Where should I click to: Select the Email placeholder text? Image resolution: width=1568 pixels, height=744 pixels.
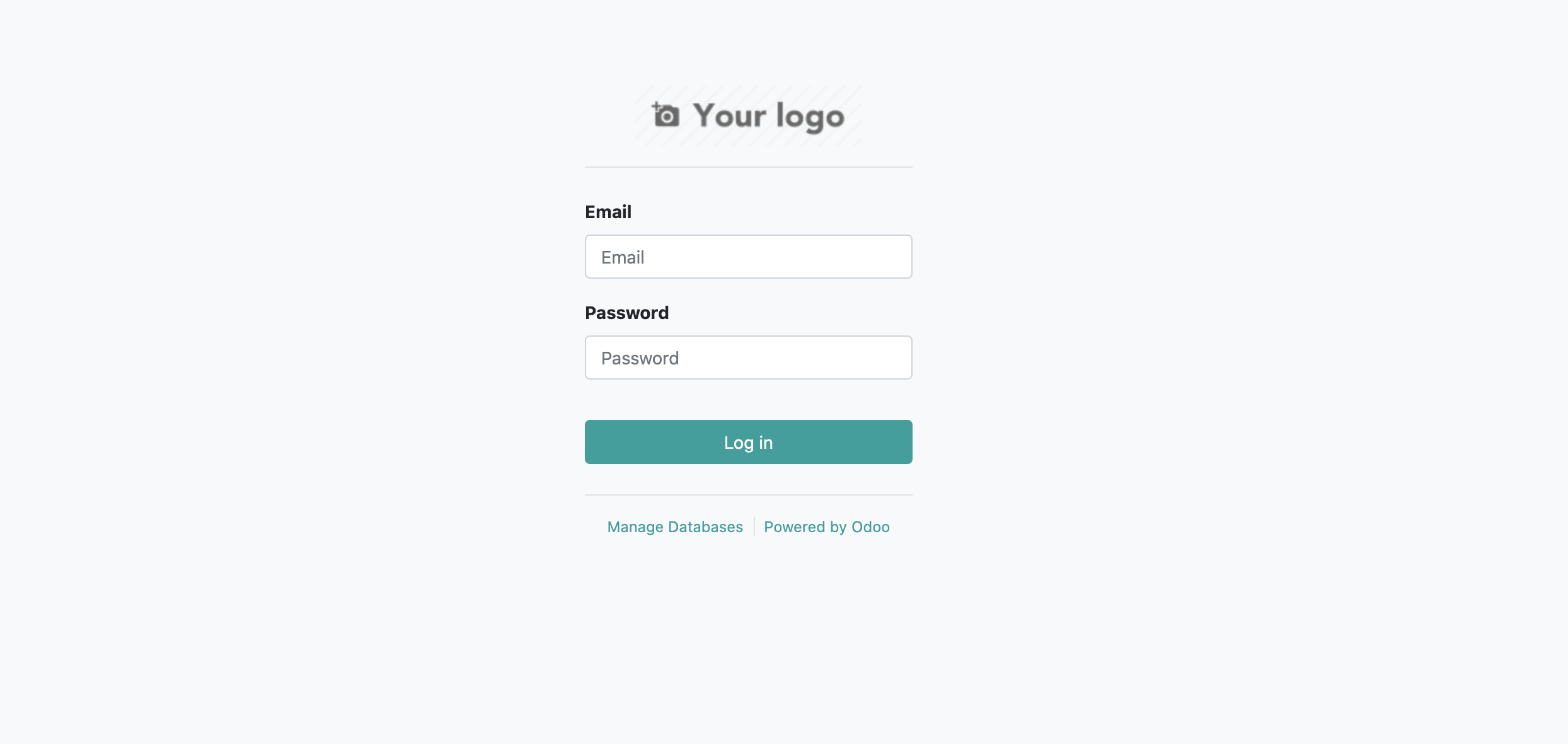[623, 257]
